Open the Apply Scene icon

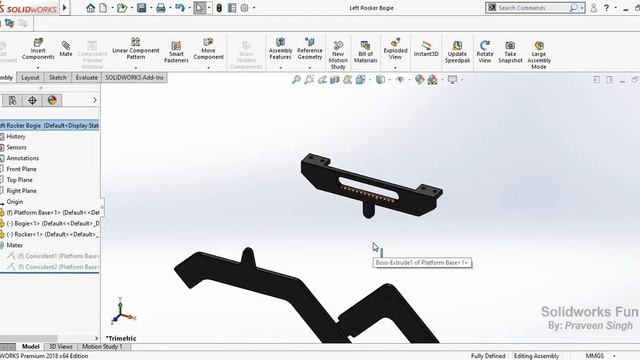(x=432, y=80)
